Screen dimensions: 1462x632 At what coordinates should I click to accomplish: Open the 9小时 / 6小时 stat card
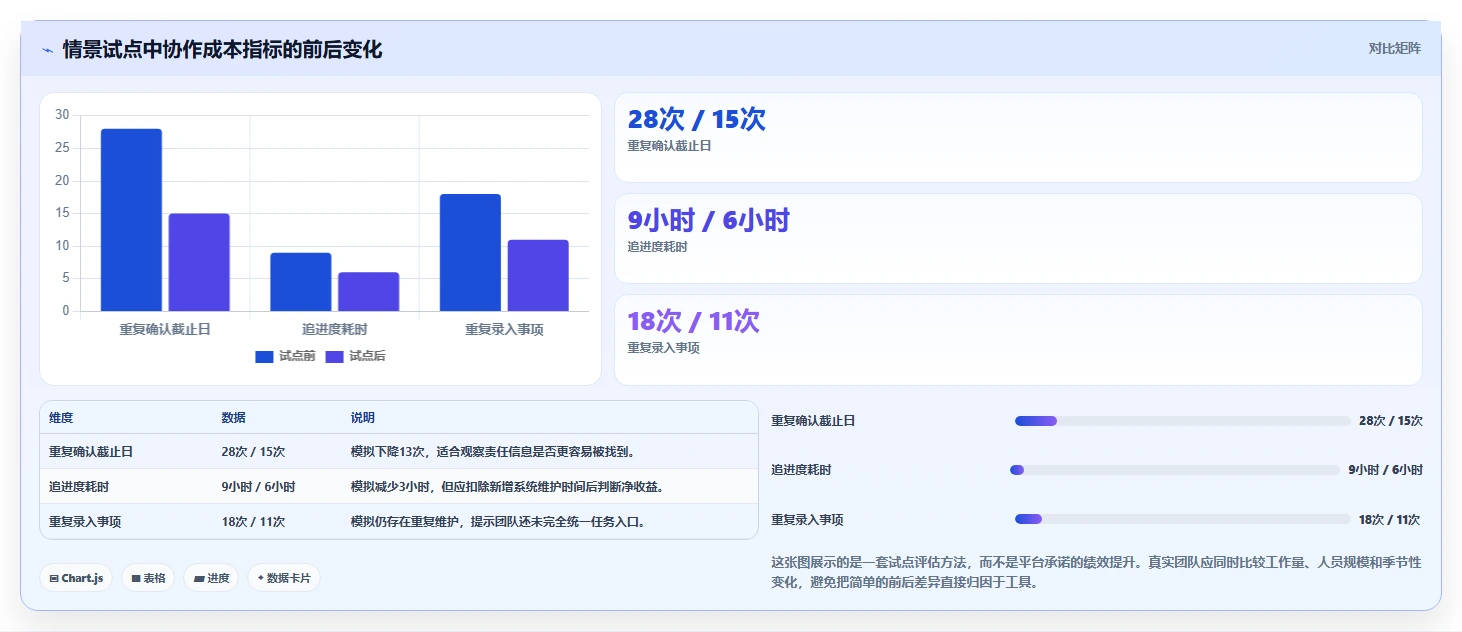1018,239
